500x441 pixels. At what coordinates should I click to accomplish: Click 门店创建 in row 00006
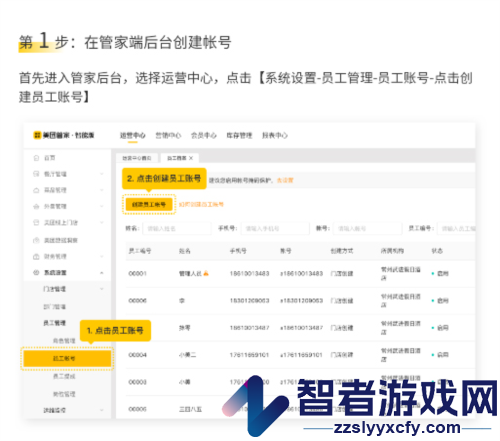click(x=342, y=300)
